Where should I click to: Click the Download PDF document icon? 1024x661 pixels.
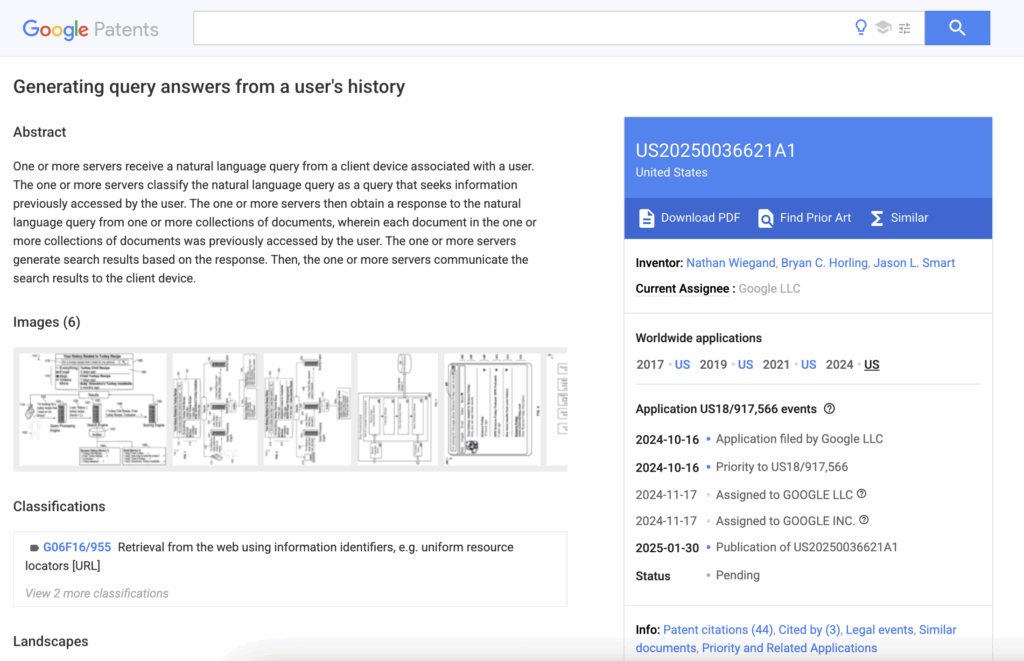point(647,217)
